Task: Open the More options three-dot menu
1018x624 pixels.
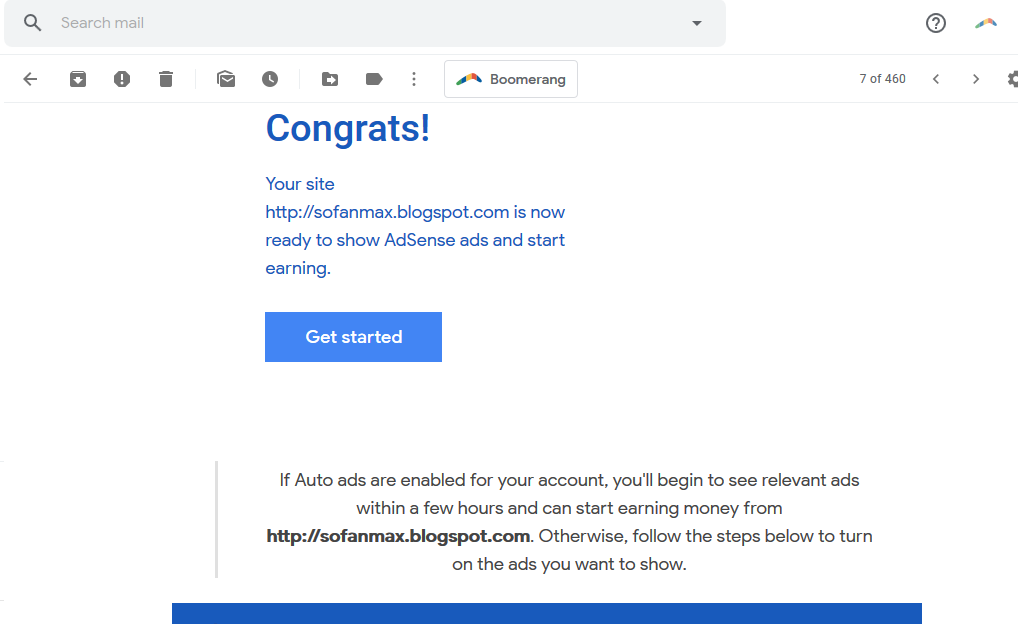Action: (414, 79)
